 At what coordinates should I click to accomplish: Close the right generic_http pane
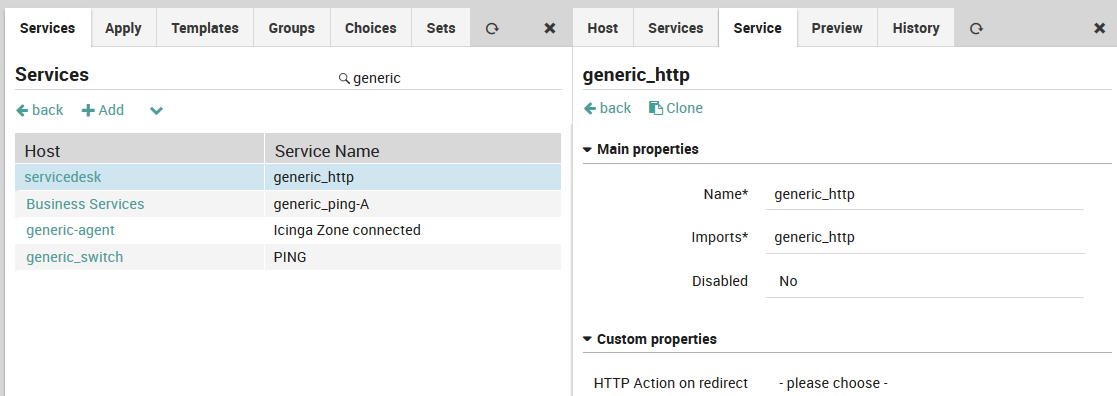click(x=1099, y=28)
